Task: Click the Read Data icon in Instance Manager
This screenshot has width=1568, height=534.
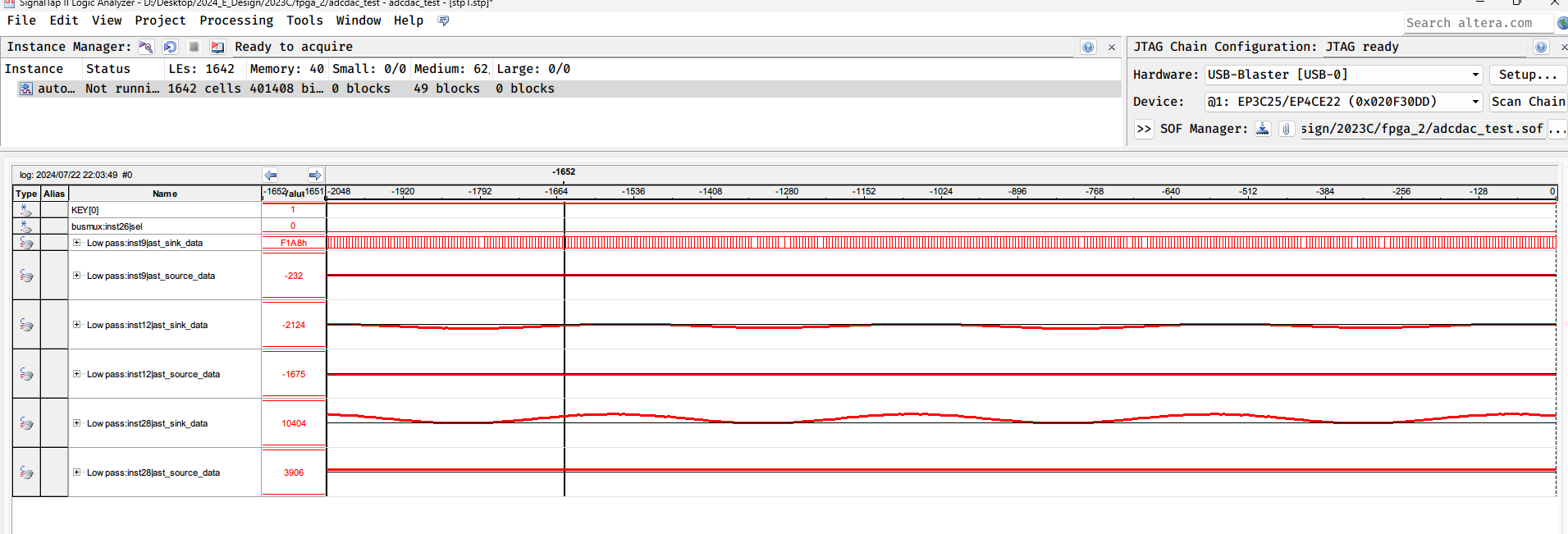Action: (x=217, y=47)
